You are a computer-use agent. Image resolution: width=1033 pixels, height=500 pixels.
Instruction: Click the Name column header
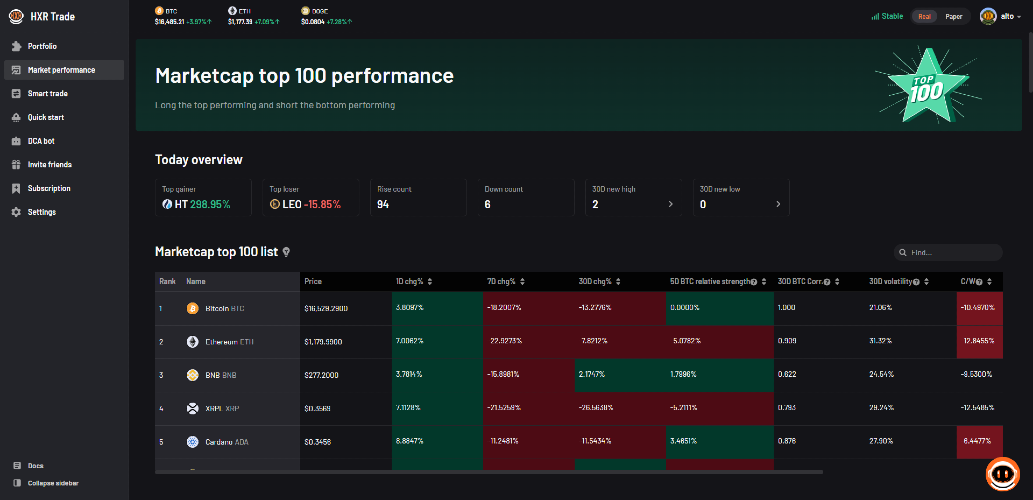tap(196, 281)
